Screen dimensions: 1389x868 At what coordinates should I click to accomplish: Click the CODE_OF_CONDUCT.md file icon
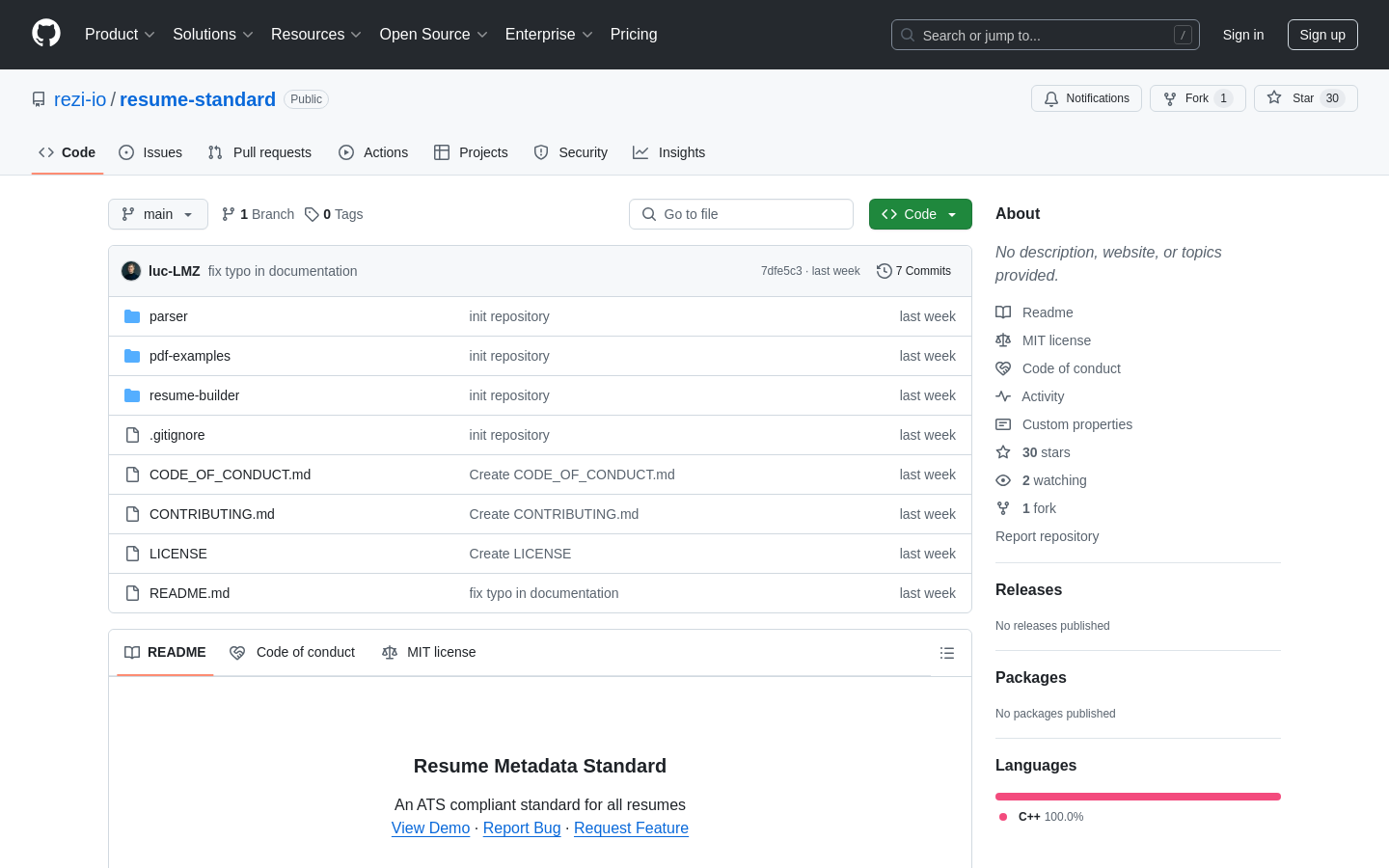tap(132, 475)
